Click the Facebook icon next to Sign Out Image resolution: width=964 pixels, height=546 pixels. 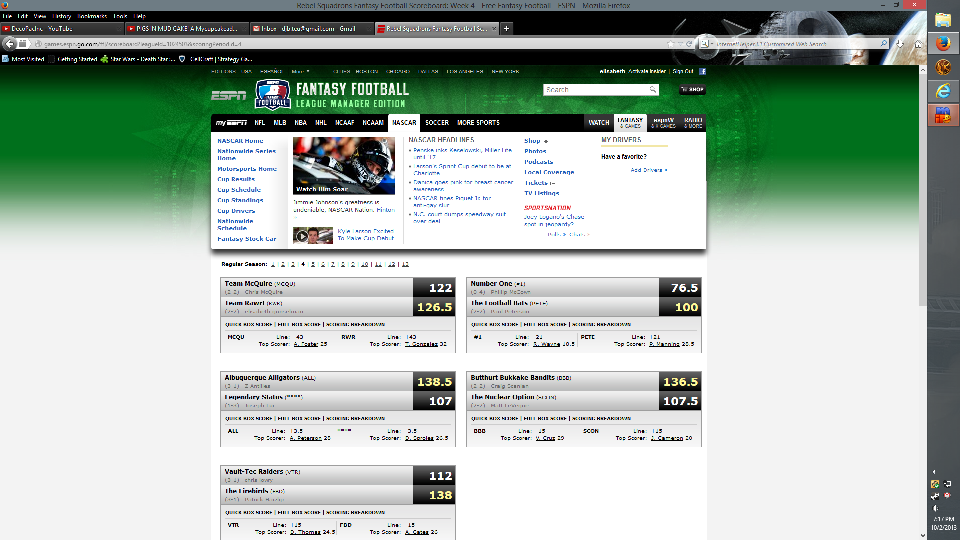(703, 72)
